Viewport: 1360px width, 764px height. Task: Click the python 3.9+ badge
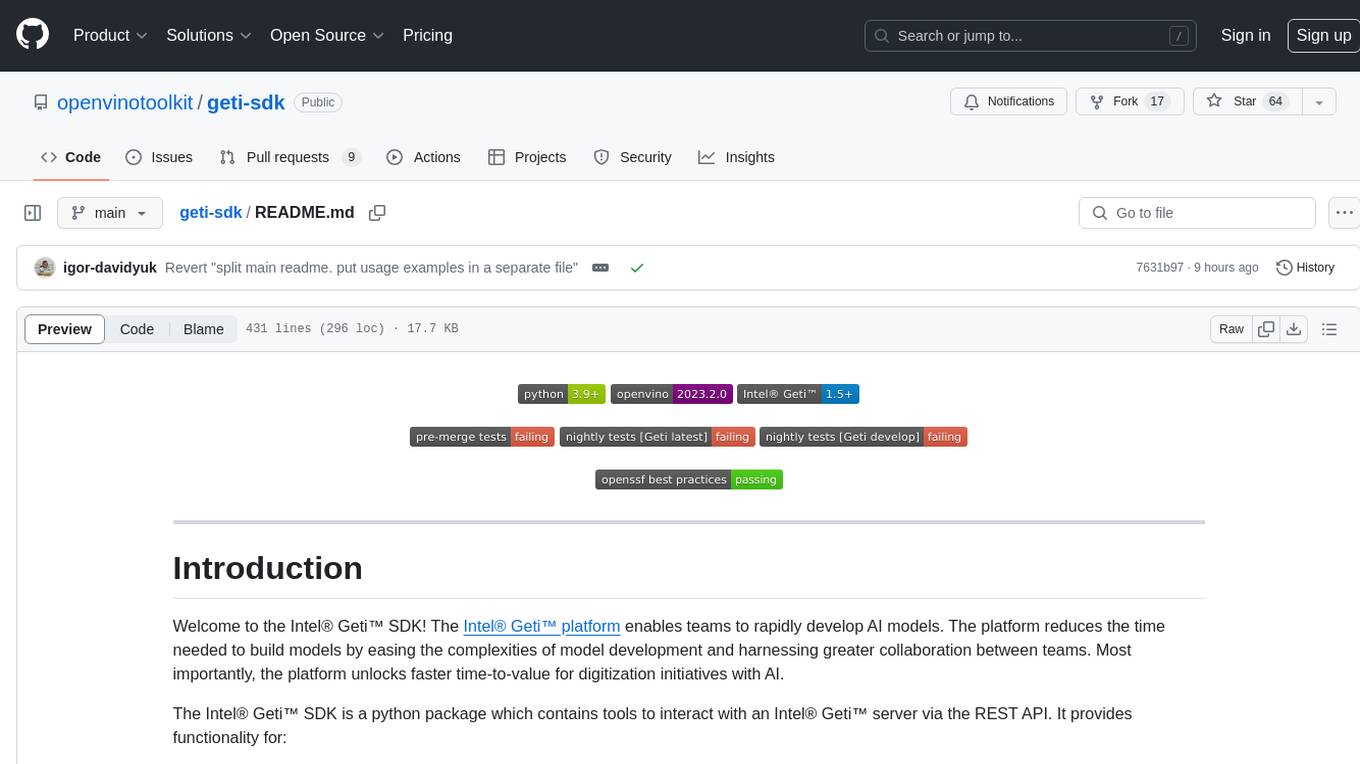pyautogui.click(x=561, y=394)
